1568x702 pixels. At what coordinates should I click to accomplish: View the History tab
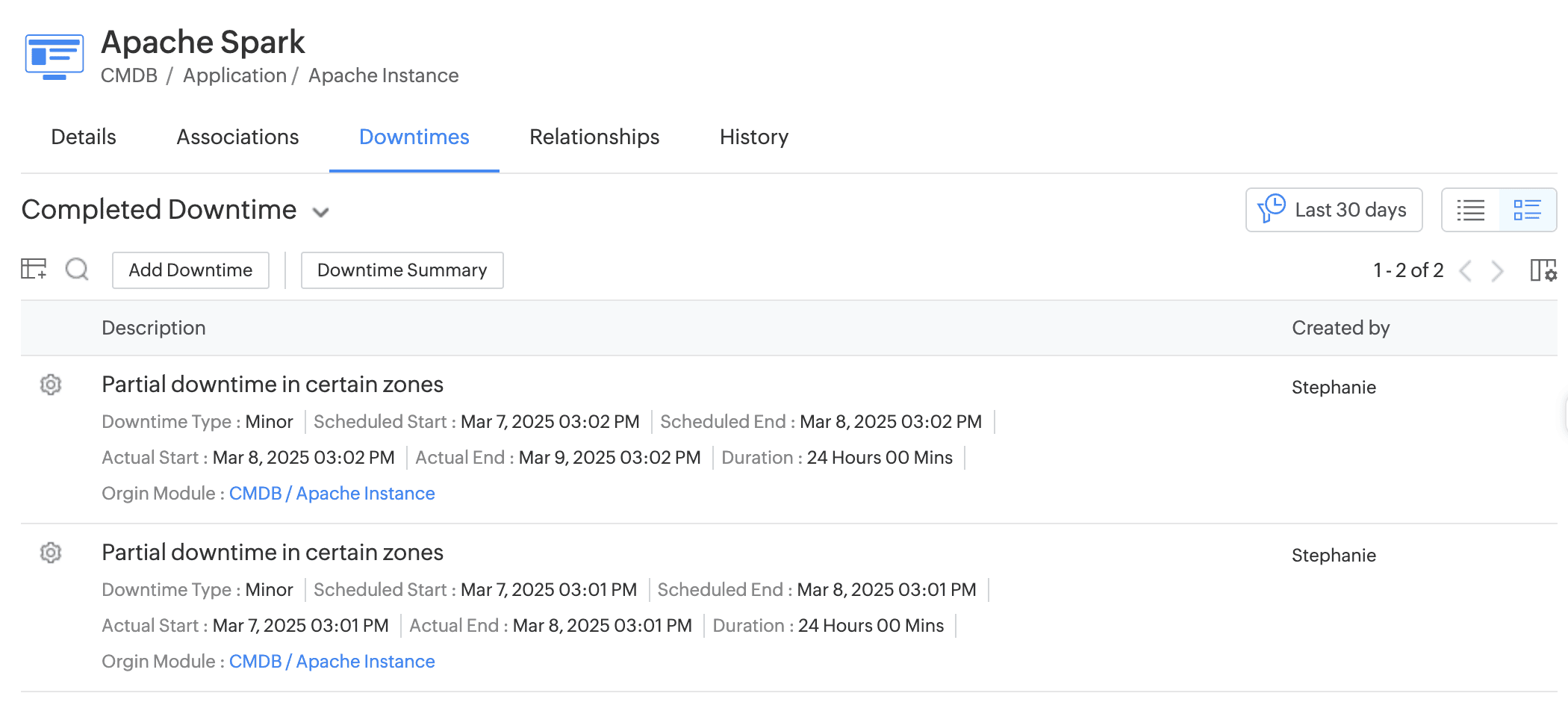click(753, 137)
